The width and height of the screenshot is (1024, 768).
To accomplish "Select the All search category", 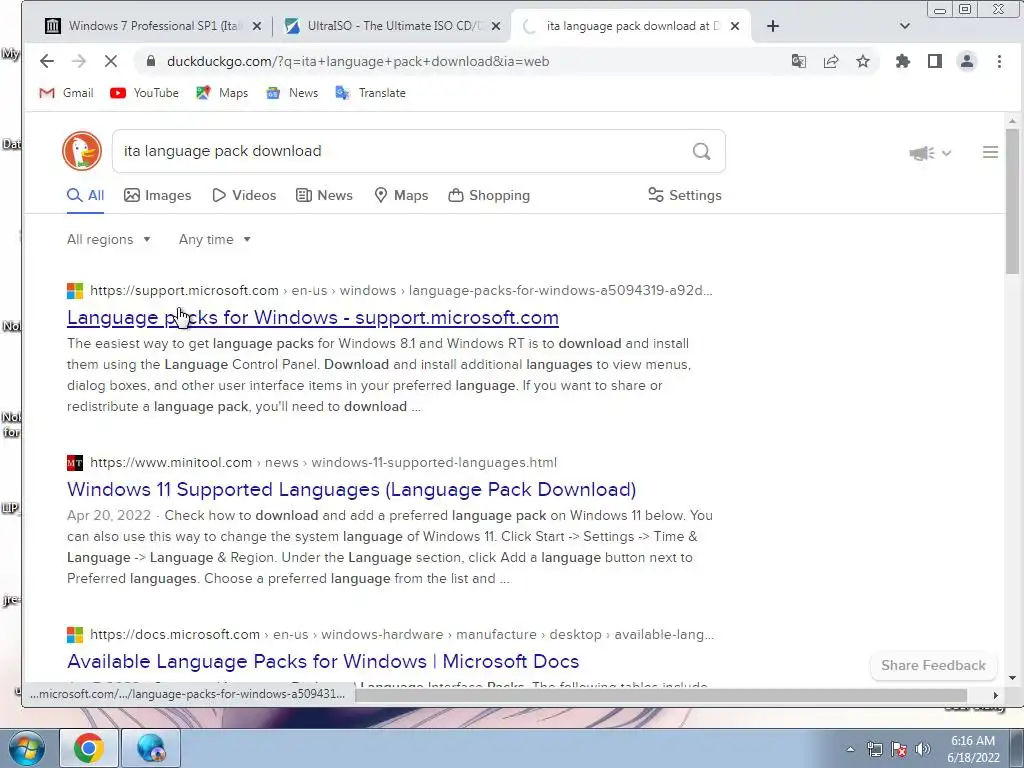I will pos(86,195).
